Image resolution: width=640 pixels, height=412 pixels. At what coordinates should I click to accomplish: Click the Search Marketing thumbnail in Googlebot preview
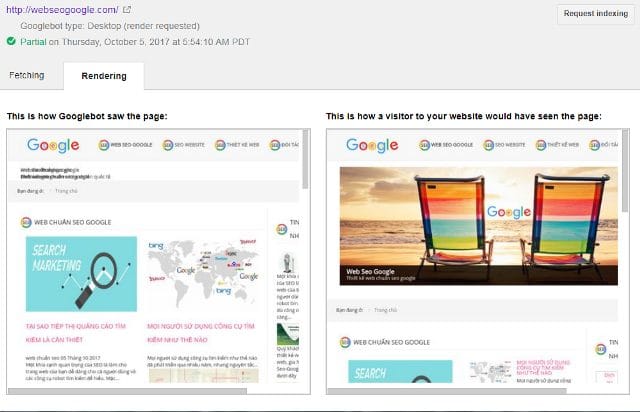(x=81, y=274)
